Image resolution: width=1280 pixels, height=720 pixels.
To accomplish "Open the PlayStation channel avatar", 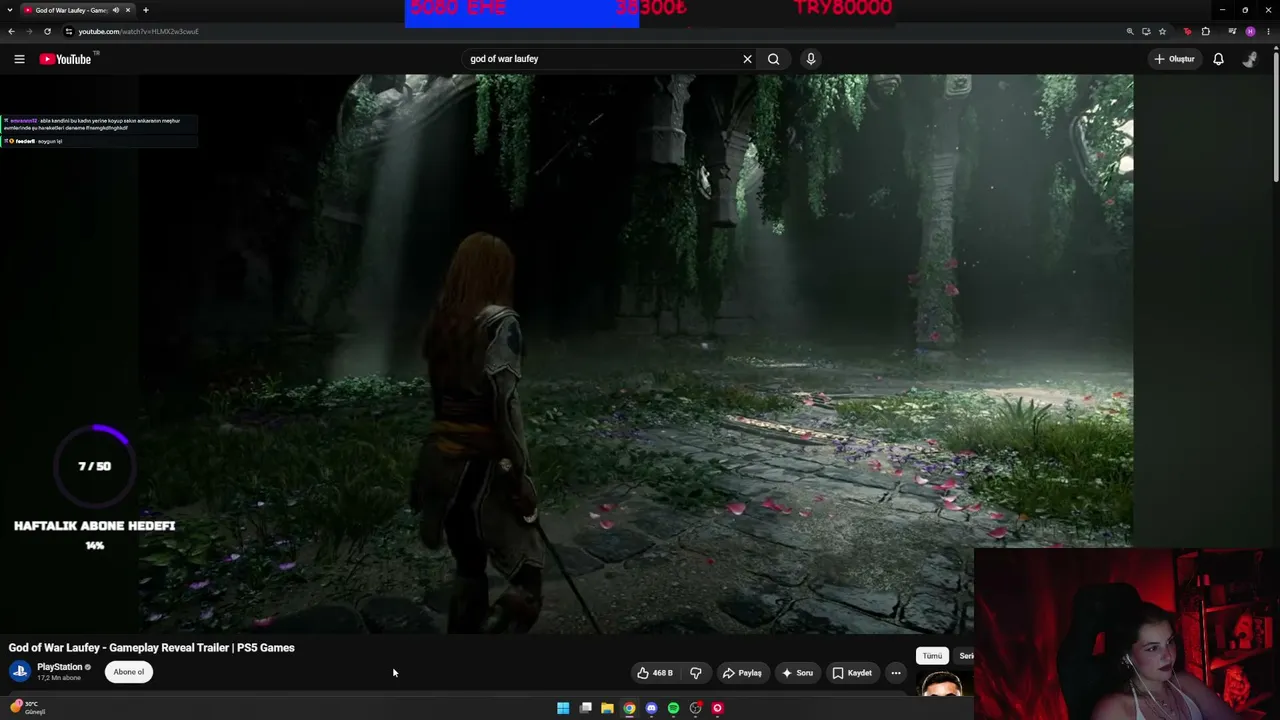I will [20, 671].
